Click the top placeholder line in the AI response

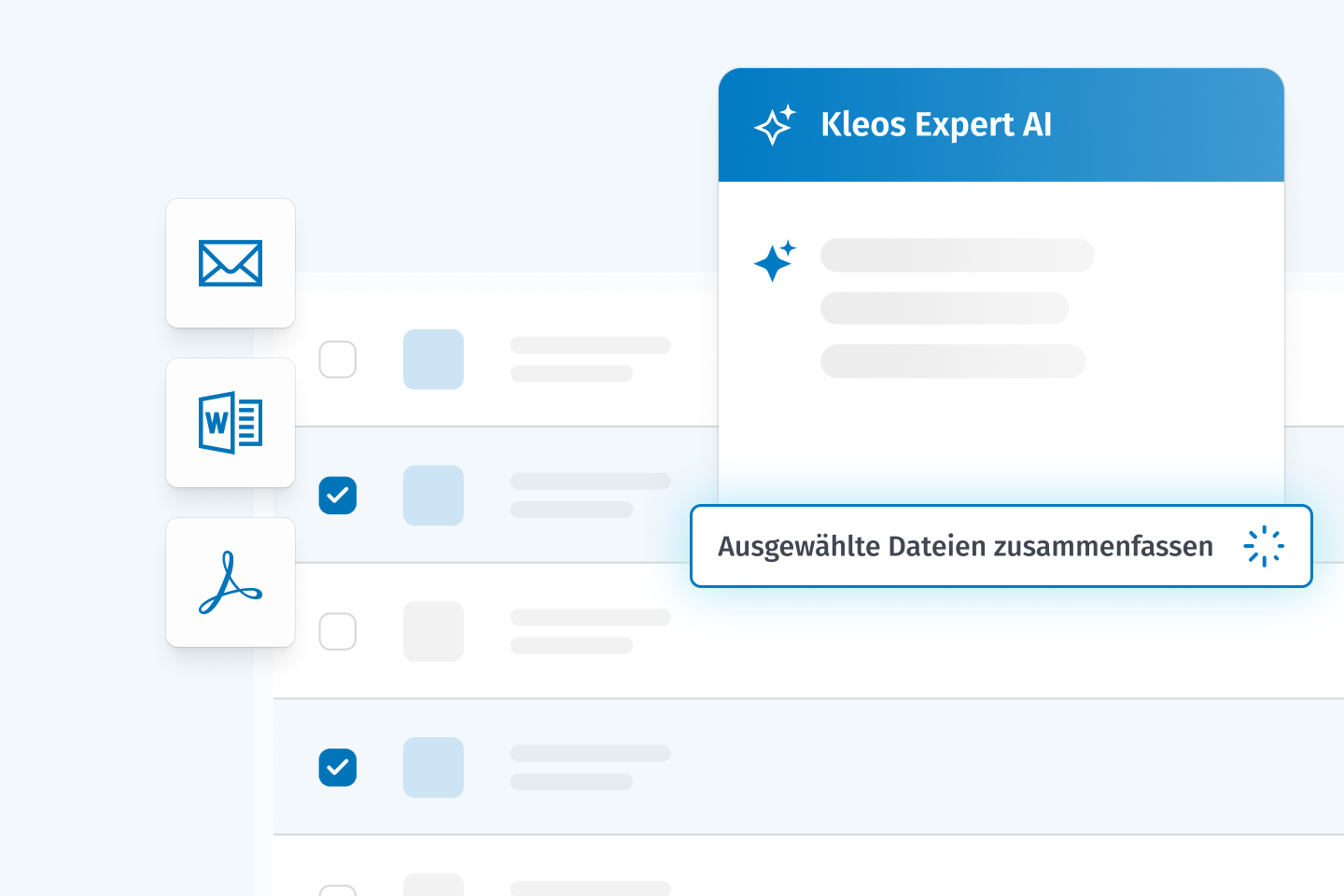point(957,255)
